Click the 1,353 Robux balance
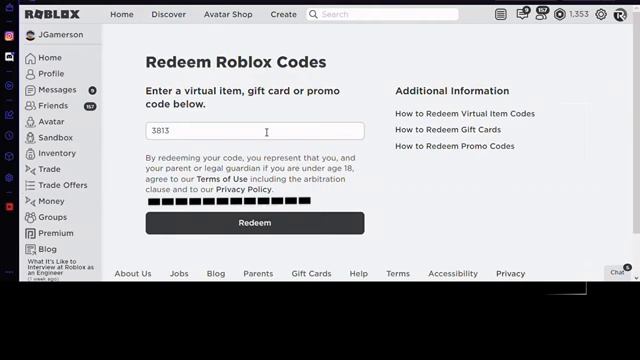Viewport: 640px width, 360px height. [x=579, y=14]
